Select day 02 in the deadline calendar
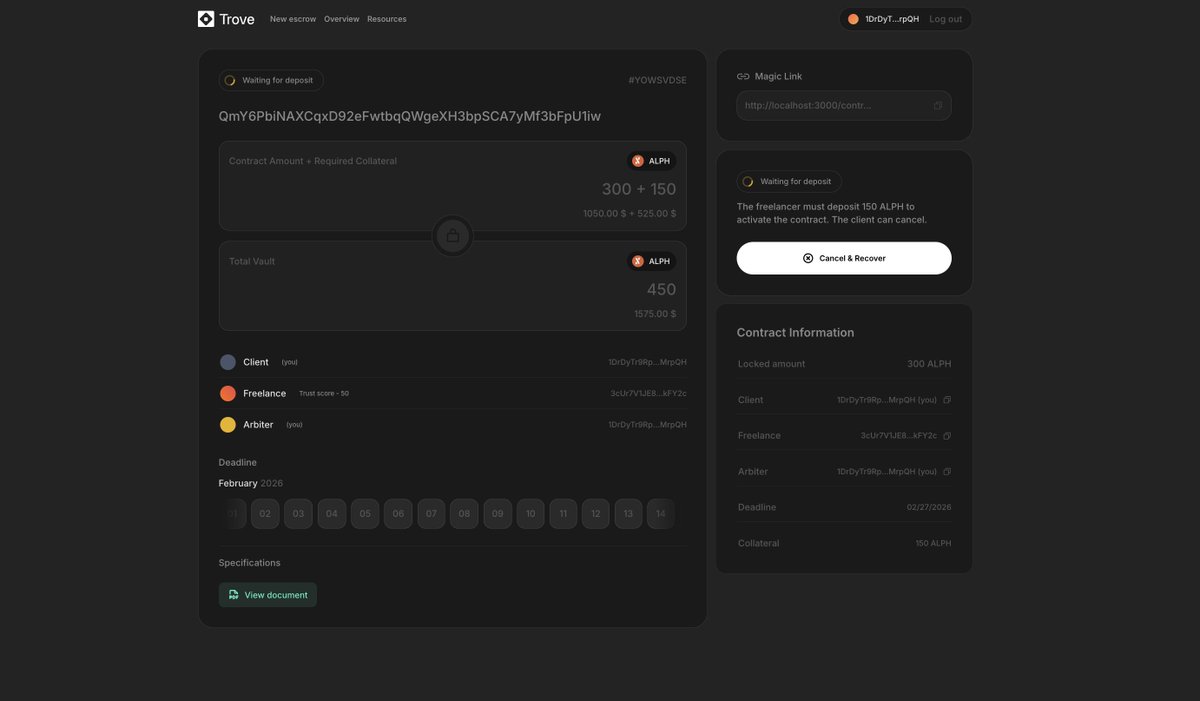This screenshot has height=701, width=1200. (x=265, y=514)
